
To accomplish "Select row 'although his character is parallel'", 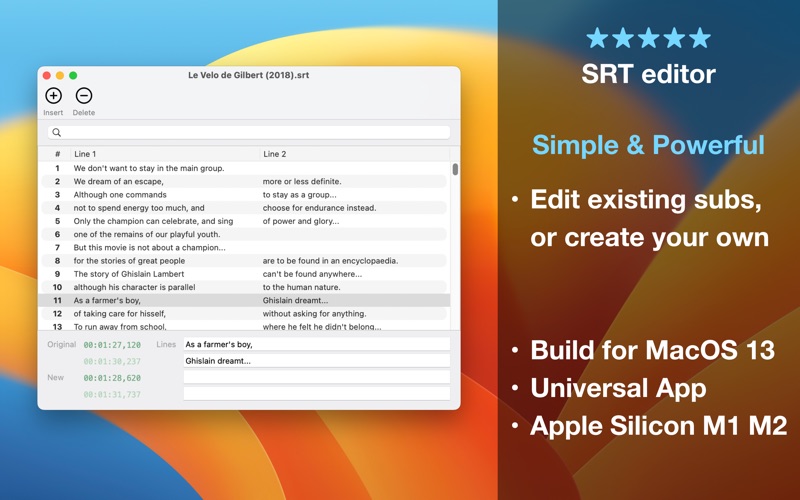I will 244,288.
